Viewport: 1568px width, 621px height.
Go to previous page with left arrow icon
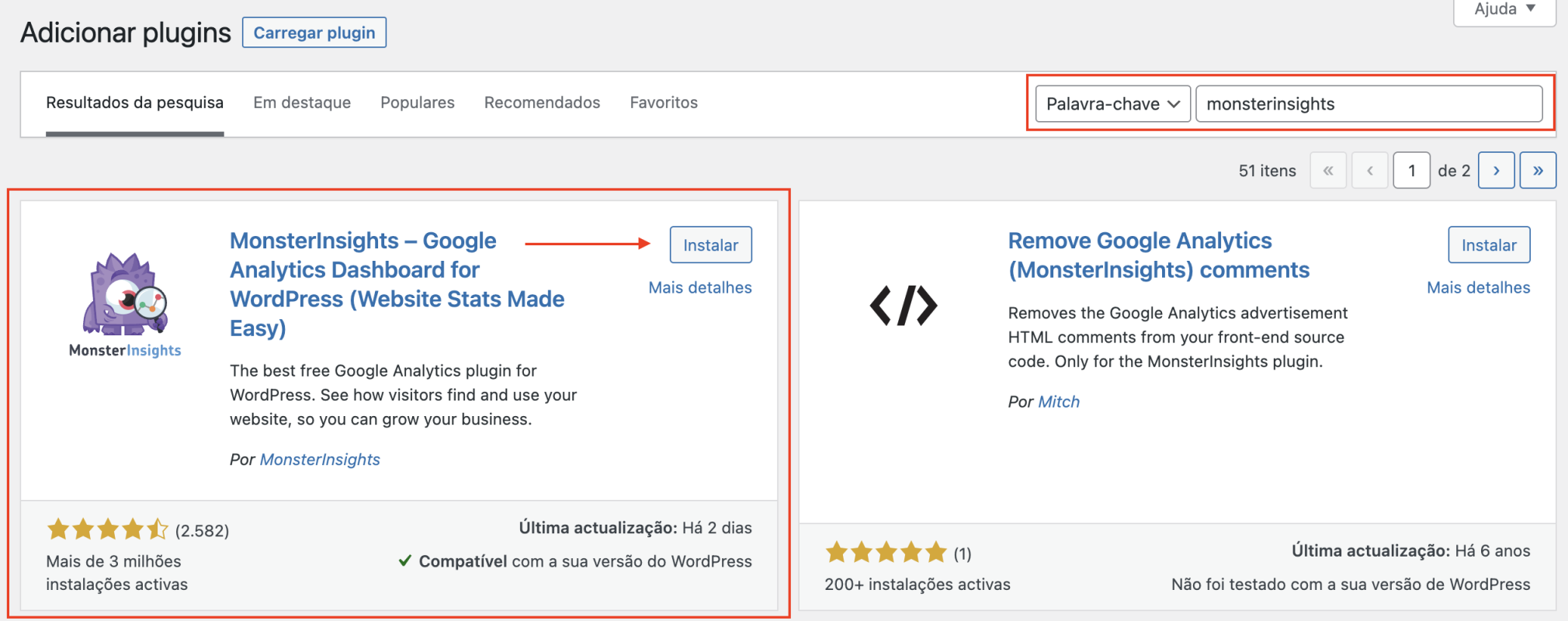[1370, 170]
